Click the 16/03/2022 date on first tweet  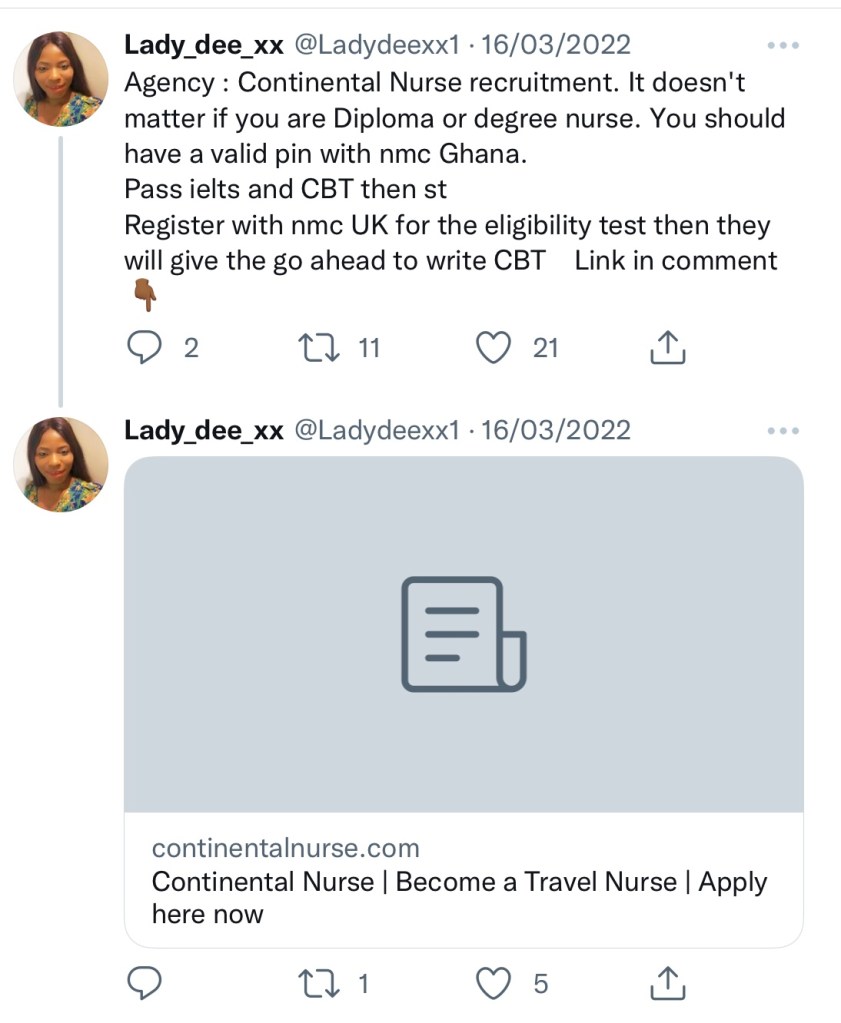pos(556,45)
